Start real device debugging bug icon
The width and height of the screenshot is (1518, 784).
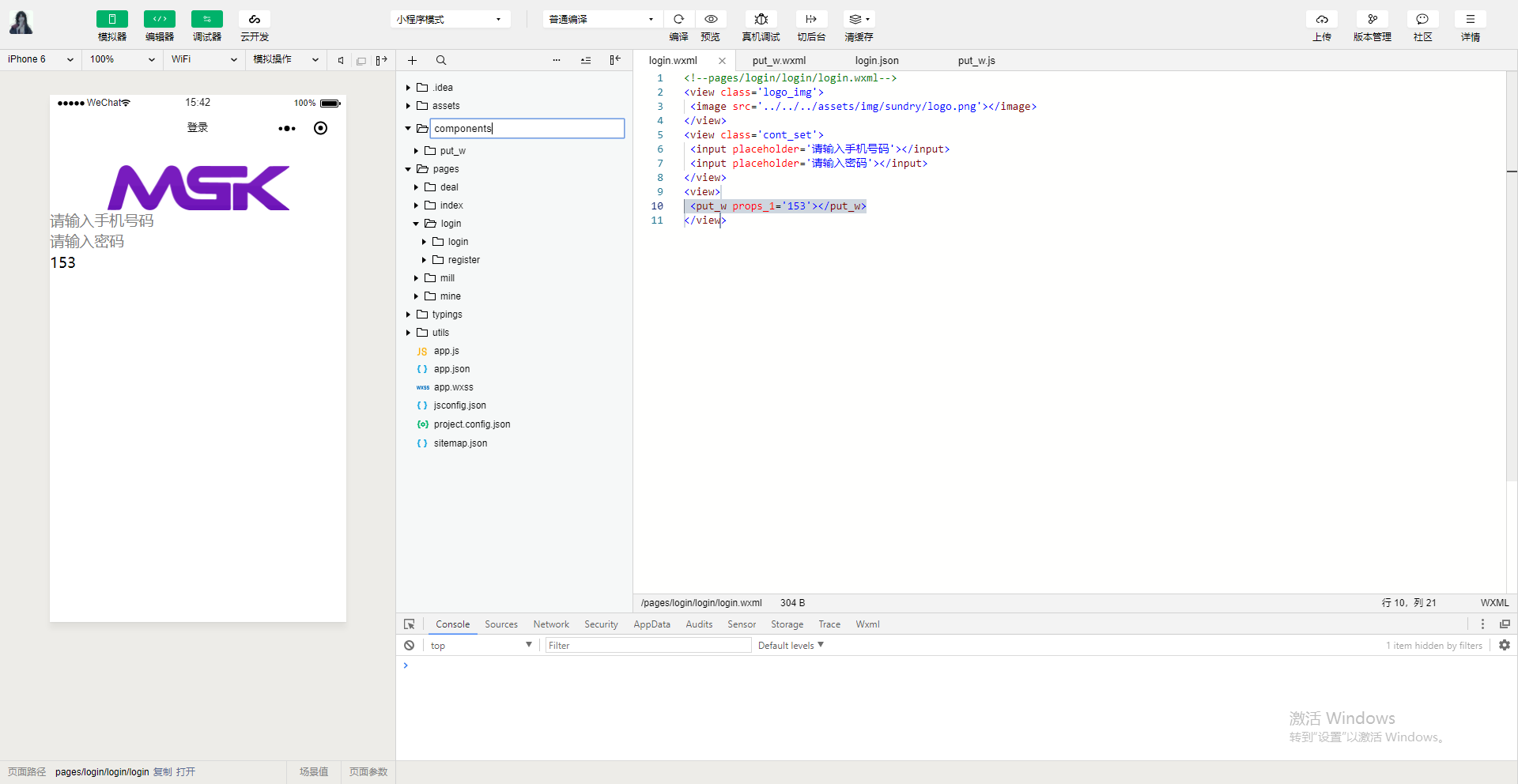(761, 19)
